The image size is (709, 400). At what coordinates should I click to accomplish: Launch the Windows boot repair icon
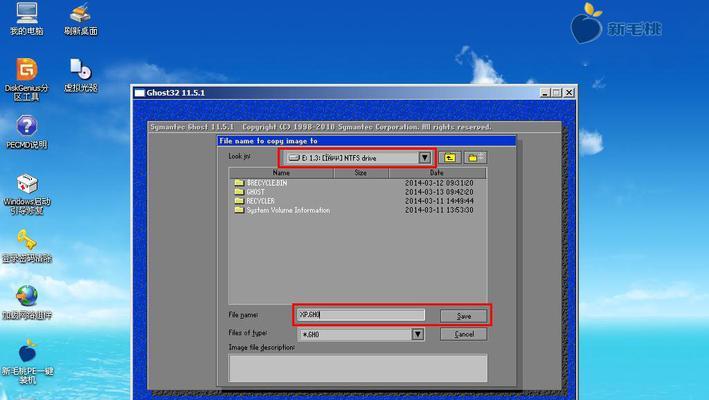coord(27,194)
